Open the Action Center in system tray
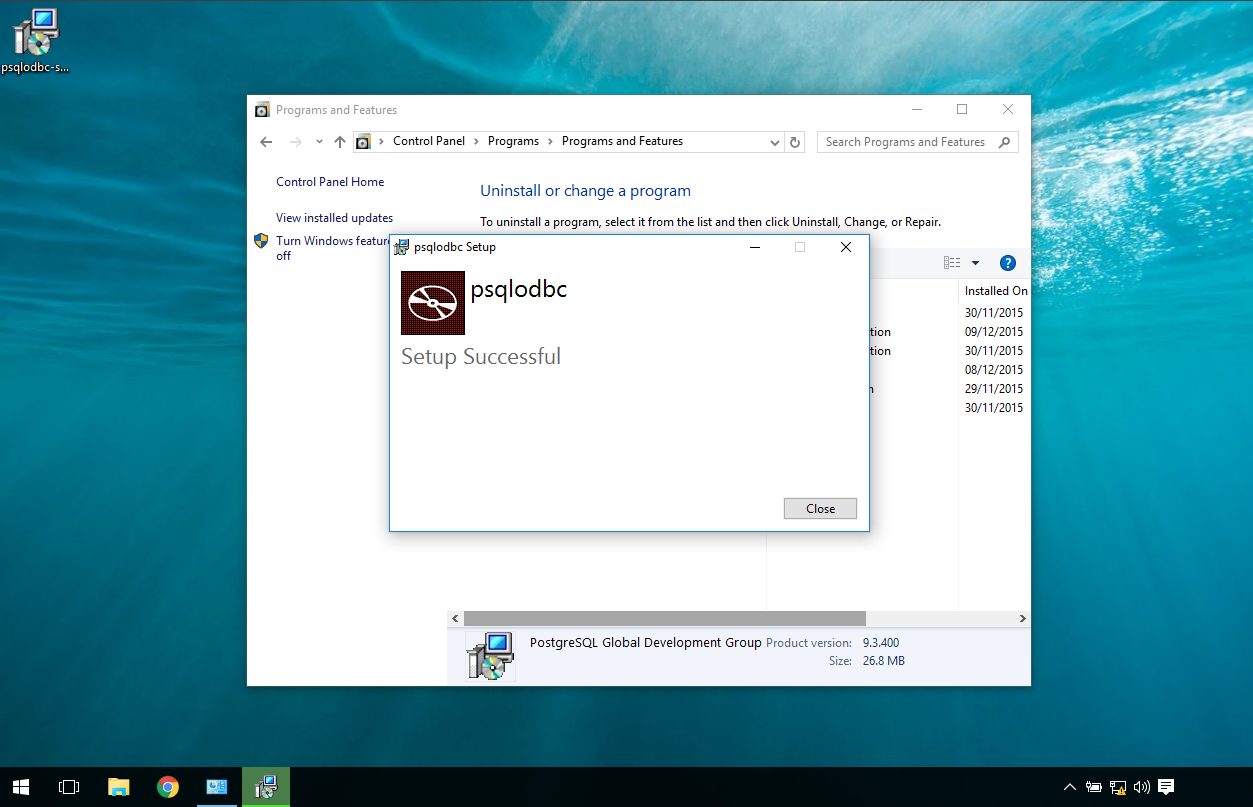 tap(1166, 787)
